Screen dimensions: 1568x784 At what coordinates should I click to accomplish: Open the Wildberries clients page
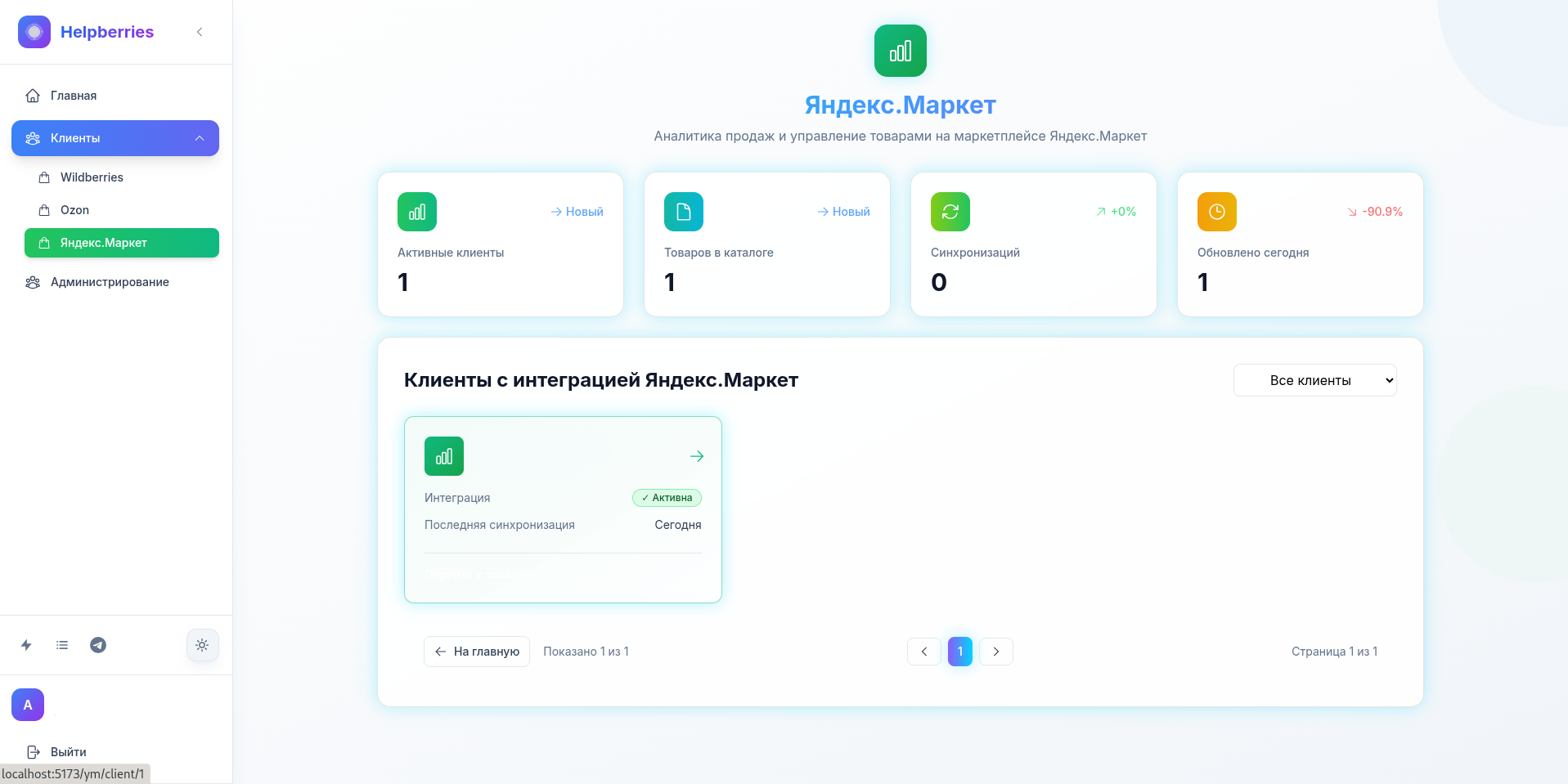[122, 177]
